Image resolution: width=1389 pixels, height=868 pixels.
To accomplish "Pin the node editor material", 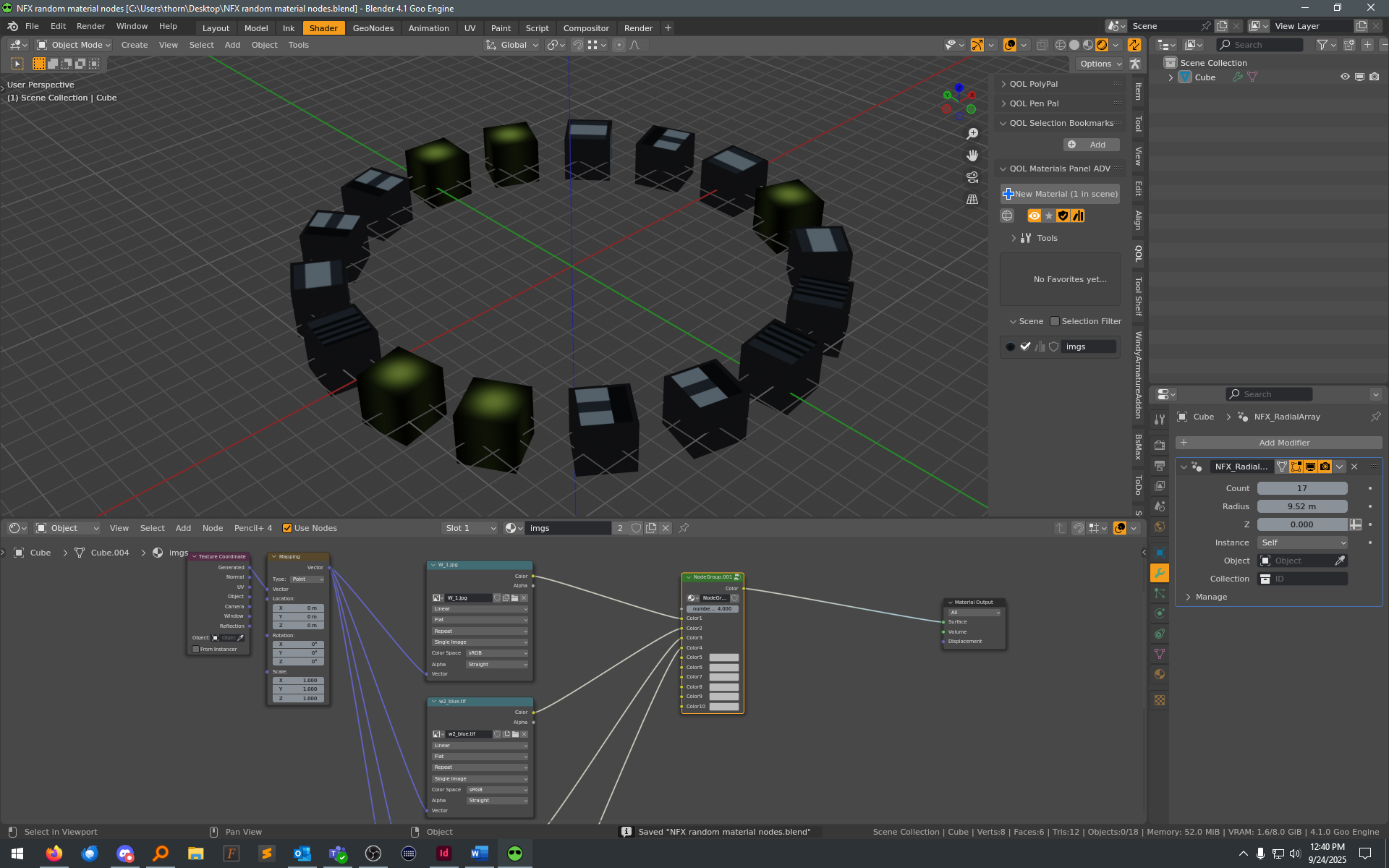I will (684, 528).
